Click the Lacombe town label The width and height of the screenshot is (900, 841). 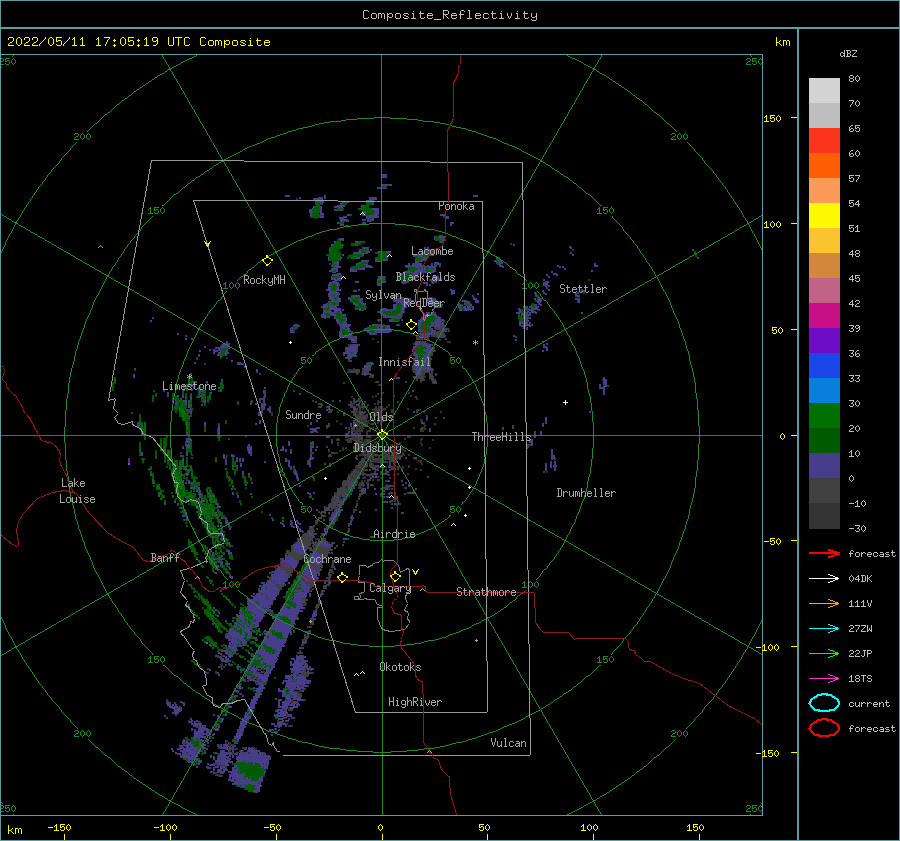[x=432, y=251]
